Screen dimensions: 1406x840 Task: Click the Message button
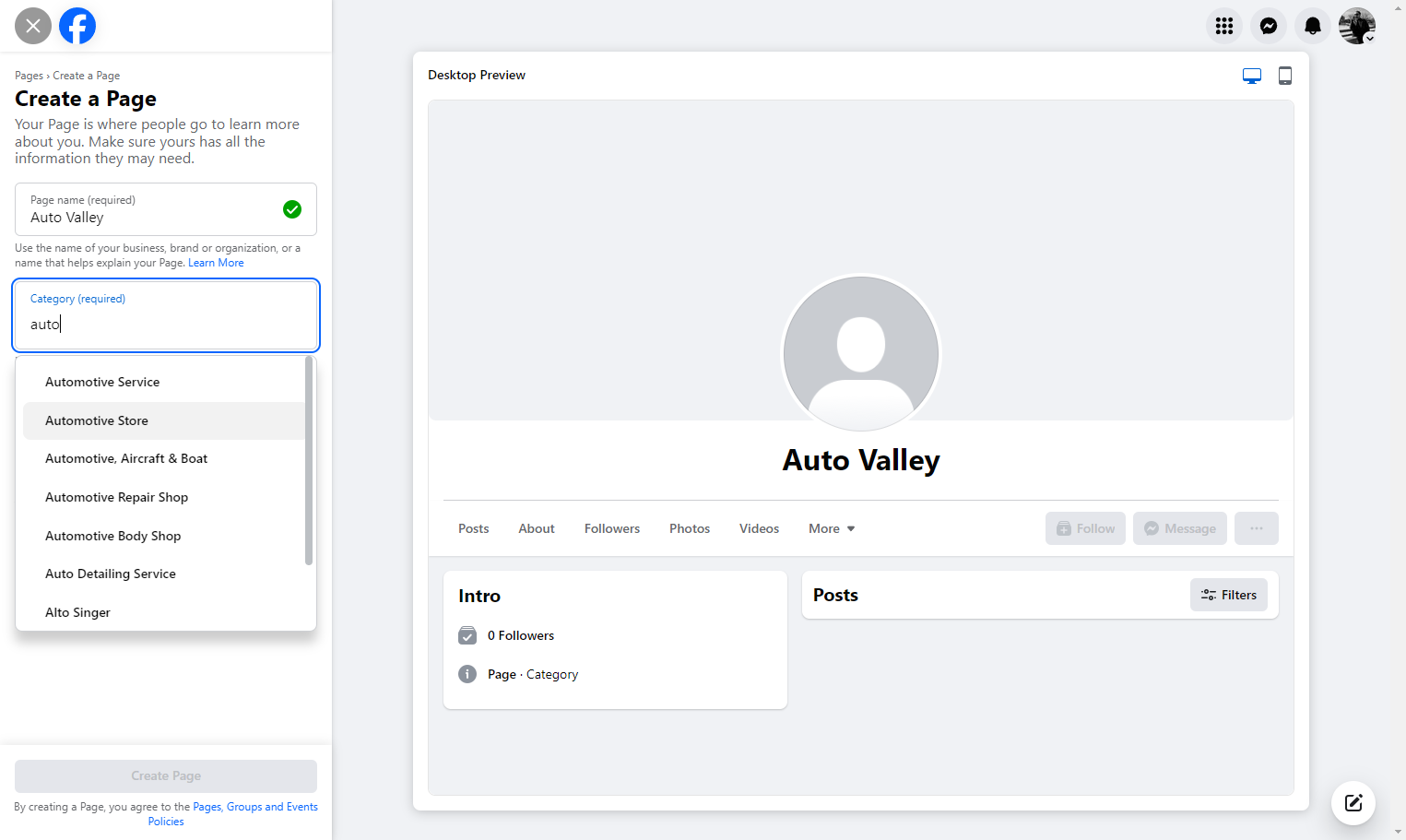(x=1180, y=528)
